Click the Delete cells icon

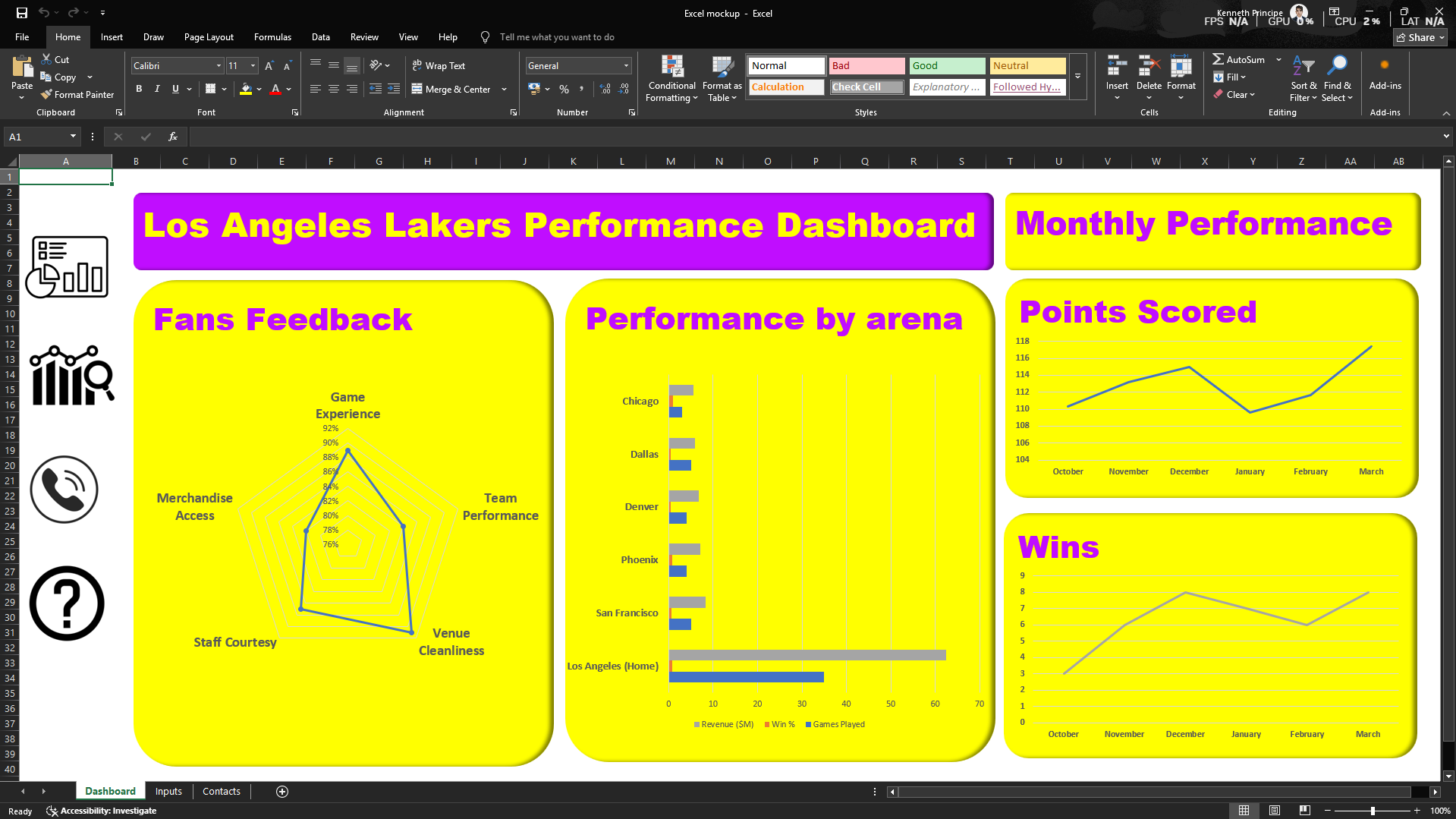tap(1149, 67)
